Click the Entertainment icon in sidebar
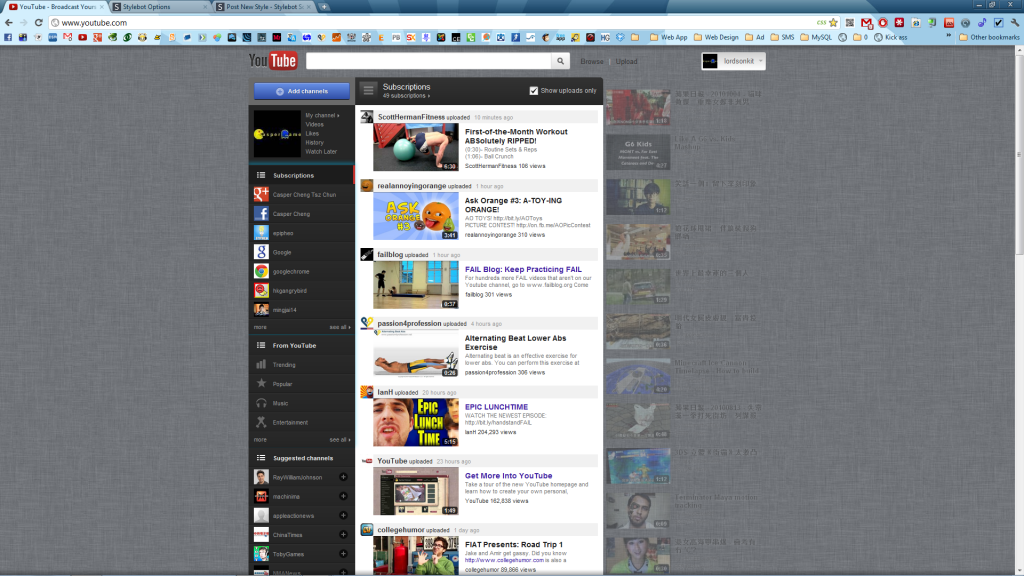Screen dimensions: 1024x576 [x=261, y=422]
